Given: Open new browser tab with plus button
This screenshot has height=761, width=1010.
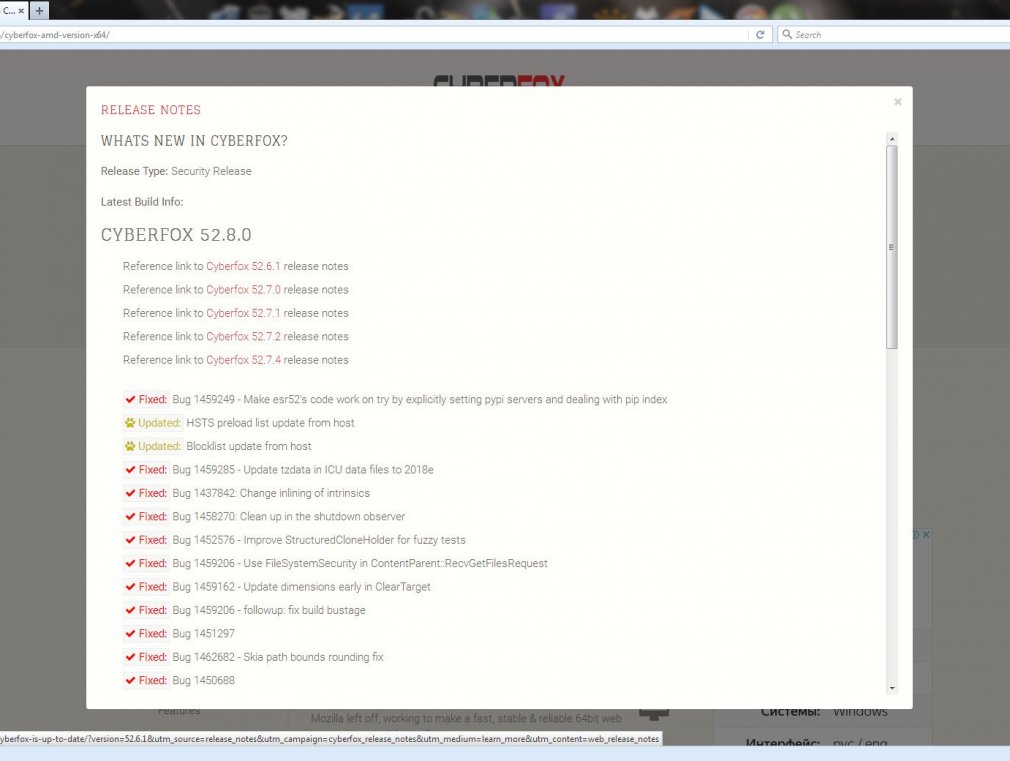Looking at the screenshot, I should point(39,10).
